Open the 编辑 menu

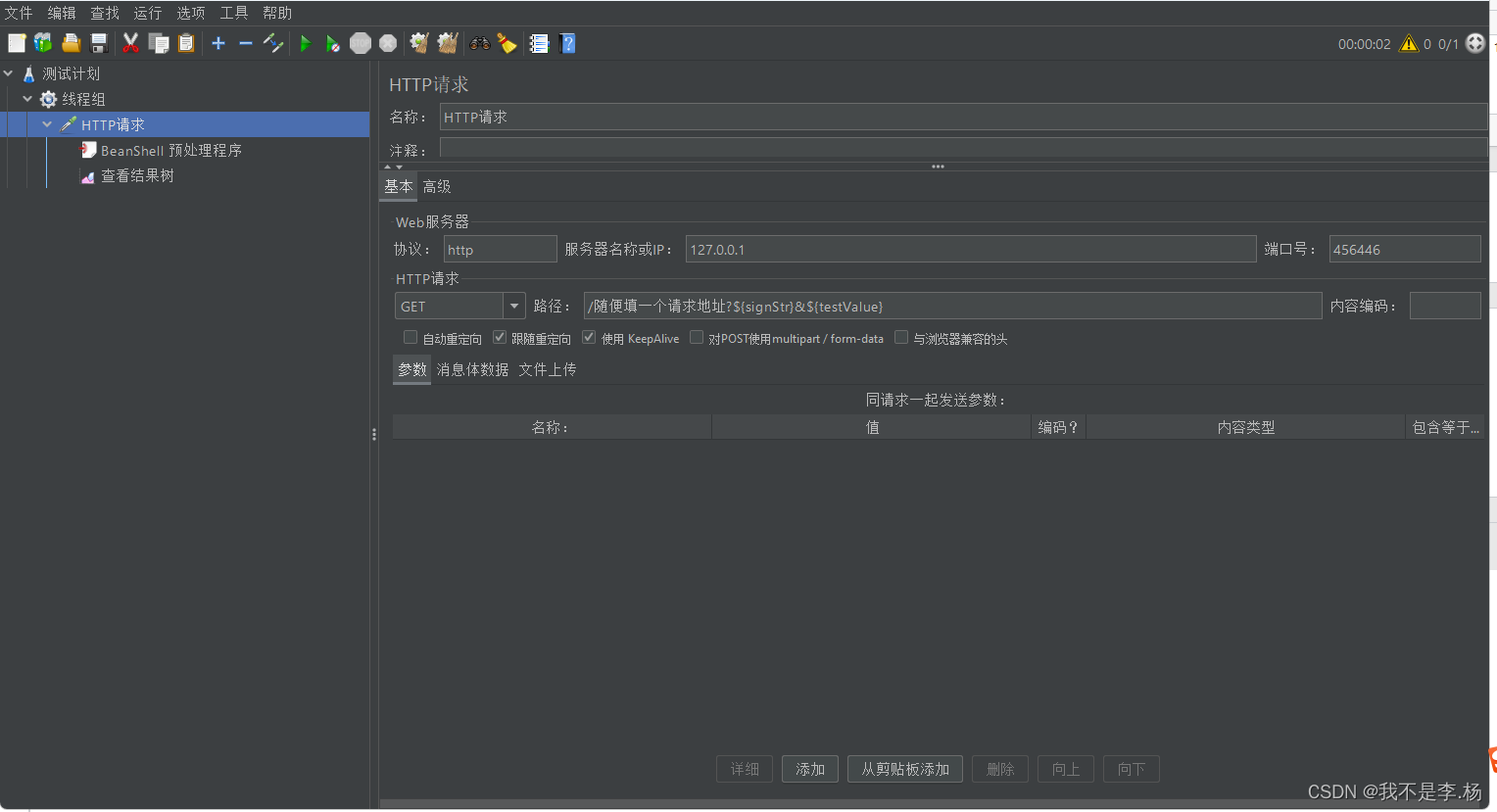click(x=62, y=13)
